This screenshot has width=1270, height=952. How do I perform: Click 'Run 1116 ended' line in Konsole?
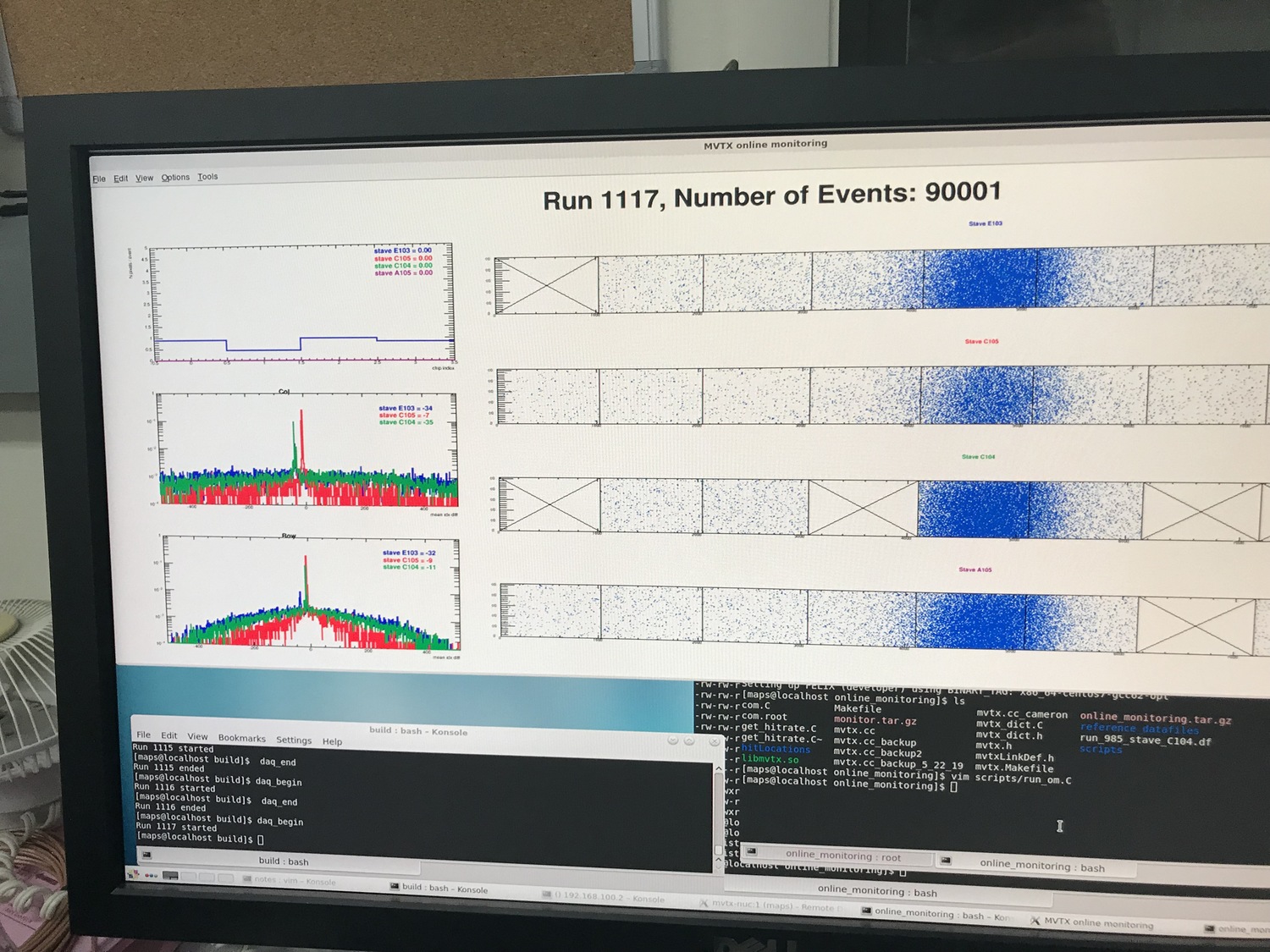170,806
